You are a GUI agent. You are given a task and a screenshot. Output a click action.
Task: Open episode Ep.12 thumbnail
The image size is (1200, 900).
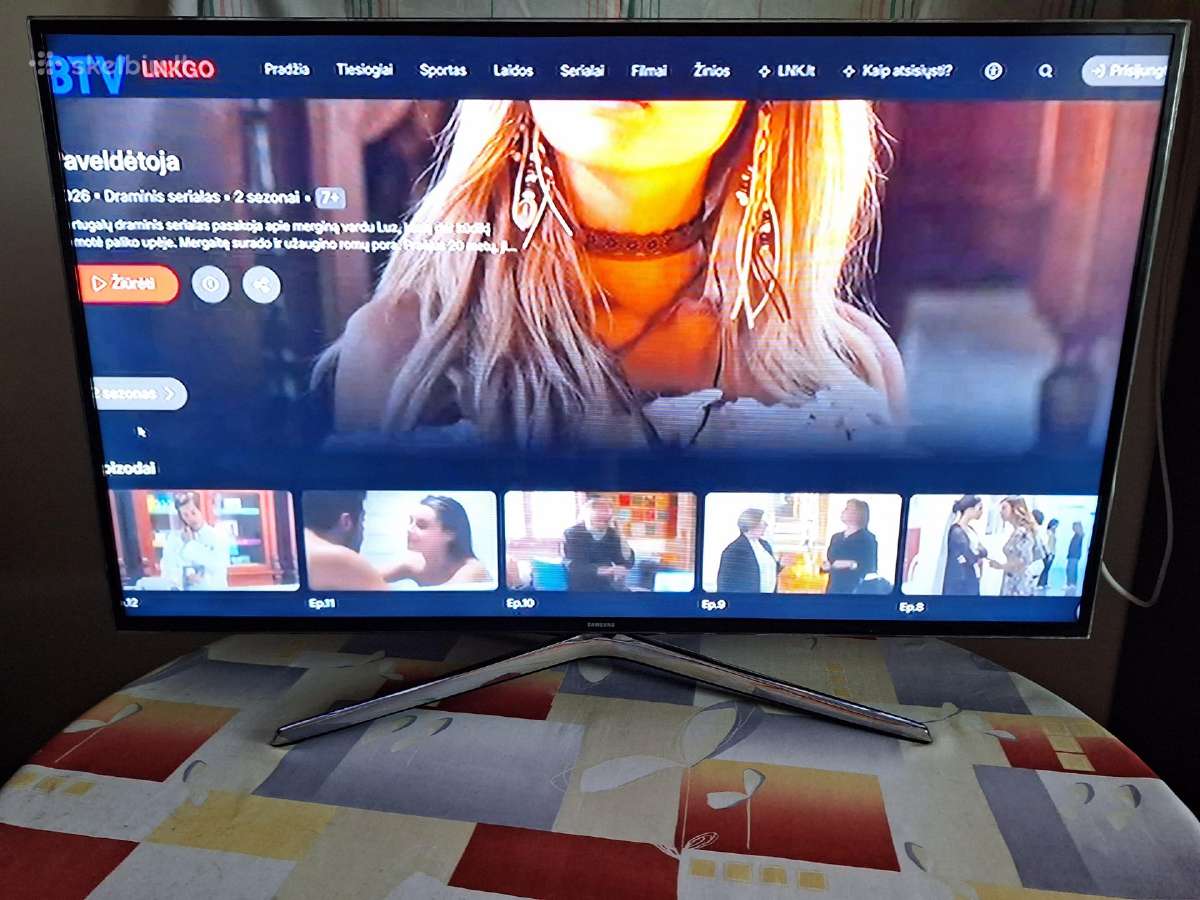[204, 539]
